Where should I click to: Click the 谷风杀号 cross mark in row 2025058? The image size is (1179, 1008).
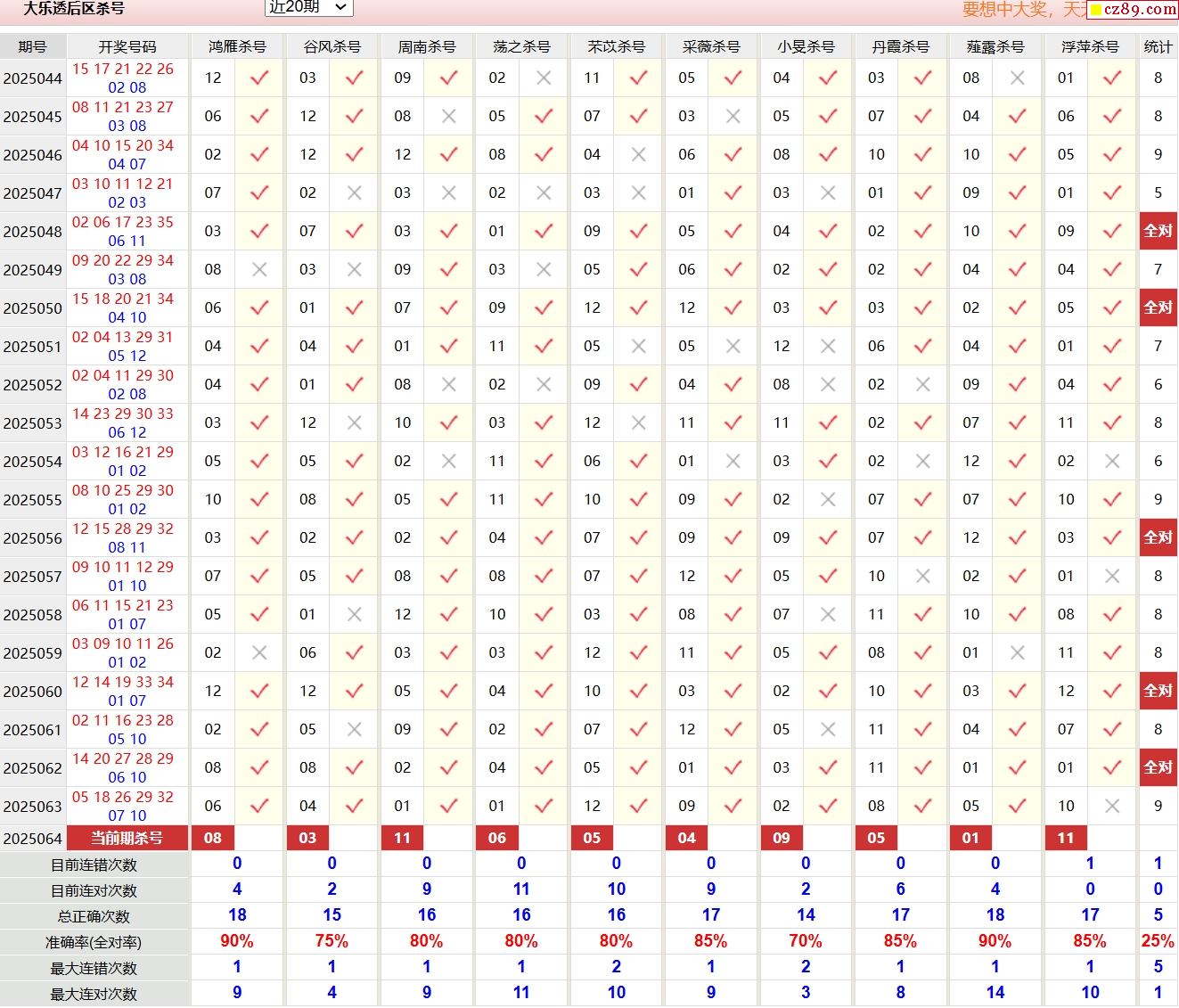[x=354, y=615]
